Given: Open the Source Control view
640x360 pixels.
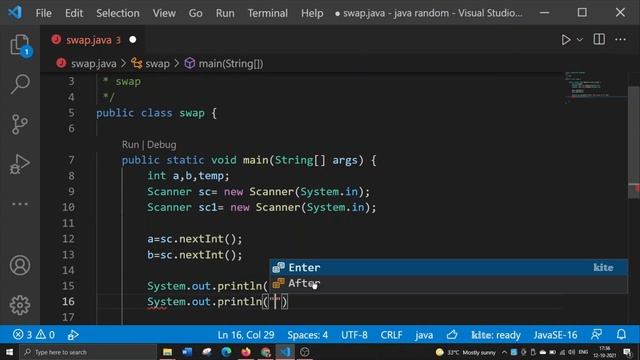Looking at the screenshot, I should pos(20,124).
